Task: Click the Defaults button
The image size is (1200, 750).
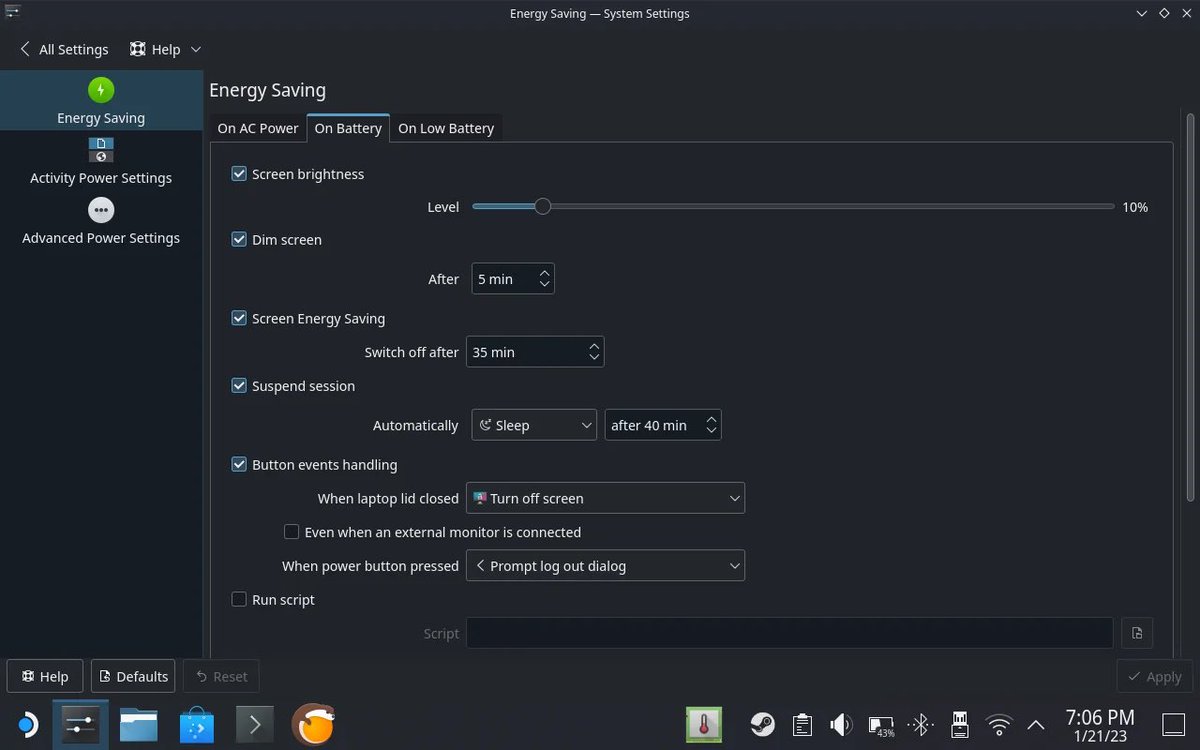Action: pos(133,676)
